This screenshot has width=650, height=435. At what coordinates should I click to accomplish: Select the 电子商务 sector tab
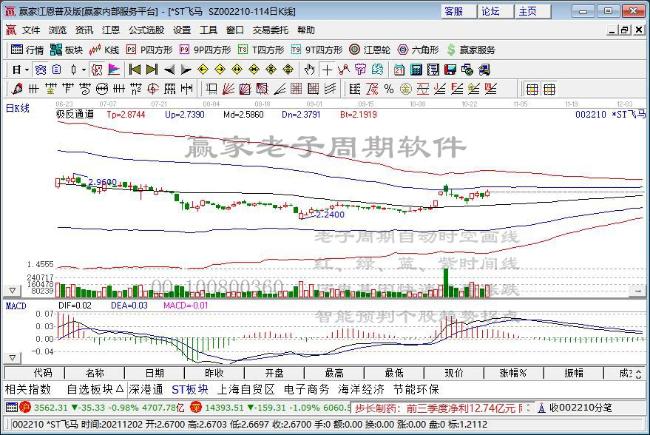click(306, 389)
